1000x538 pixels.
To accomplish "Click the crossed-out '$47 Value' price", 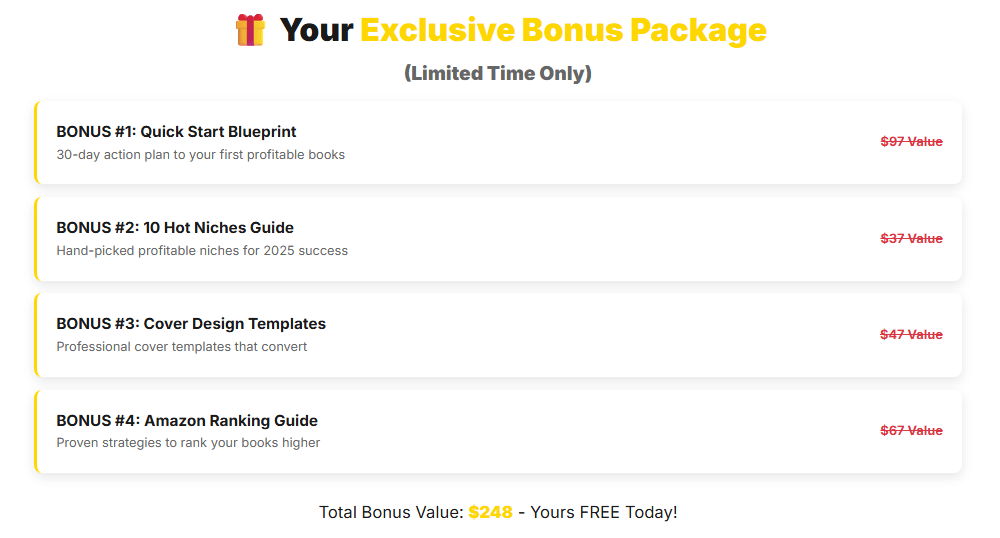I will [911, 335].
